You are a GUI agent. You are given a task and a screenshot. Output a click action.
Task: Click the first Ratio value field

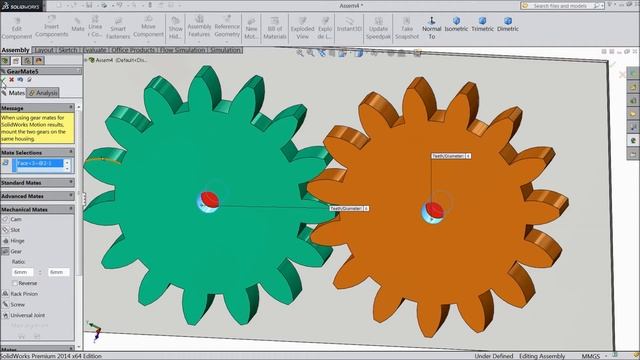point(22,272)
